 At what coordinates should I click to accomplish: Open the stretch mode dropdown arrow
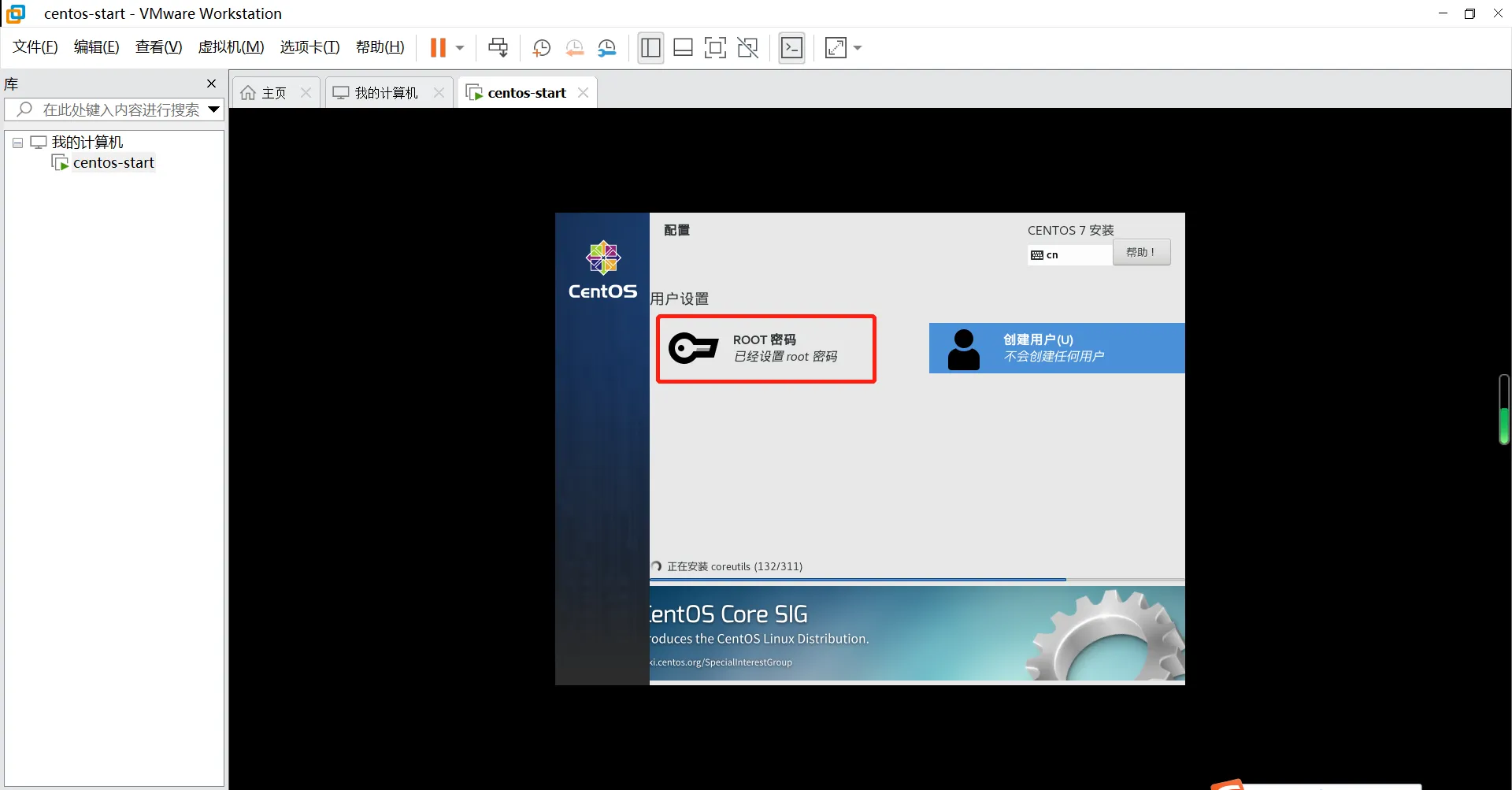pyautogui.click(x=858, y=48)
